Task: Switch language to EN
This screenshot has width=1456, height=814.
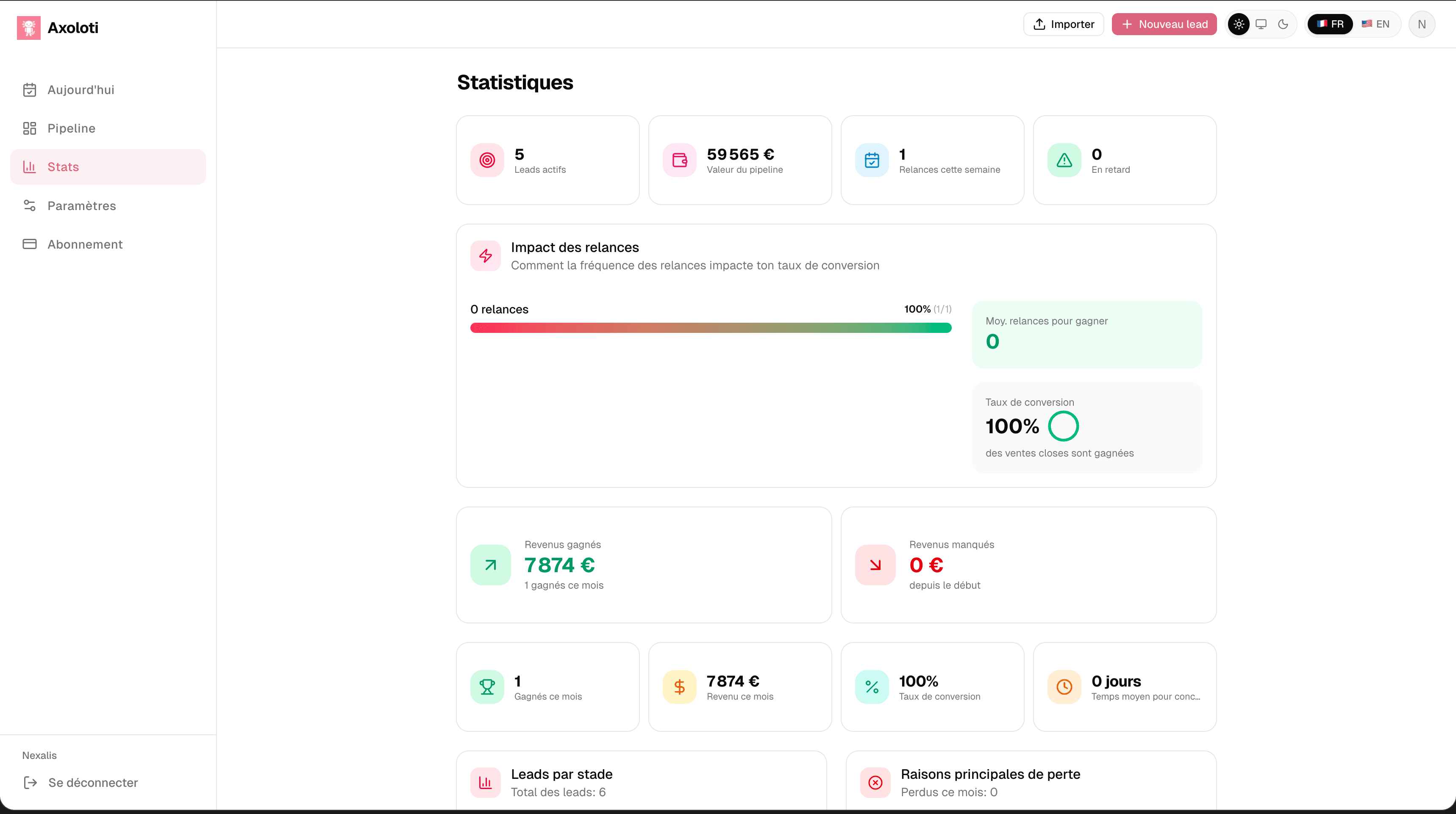Action: pyautogui.click(x=1375, y=24)
